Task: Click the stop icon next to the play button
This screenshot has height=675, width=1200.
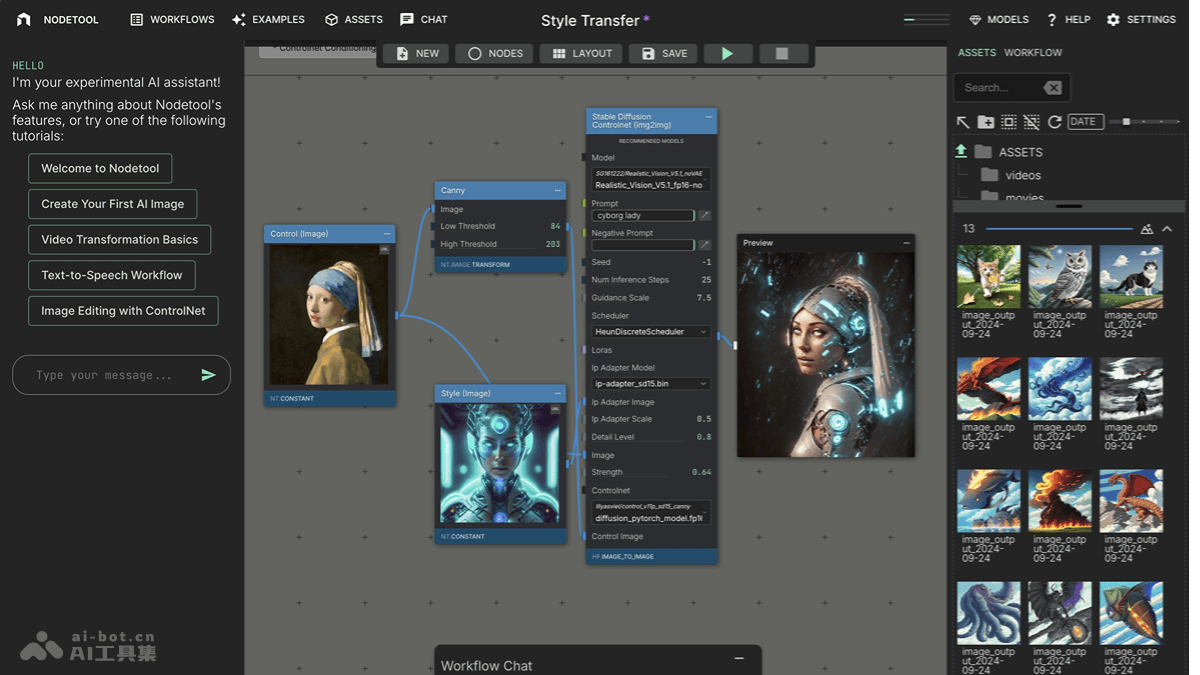Action: coord(784,53)
